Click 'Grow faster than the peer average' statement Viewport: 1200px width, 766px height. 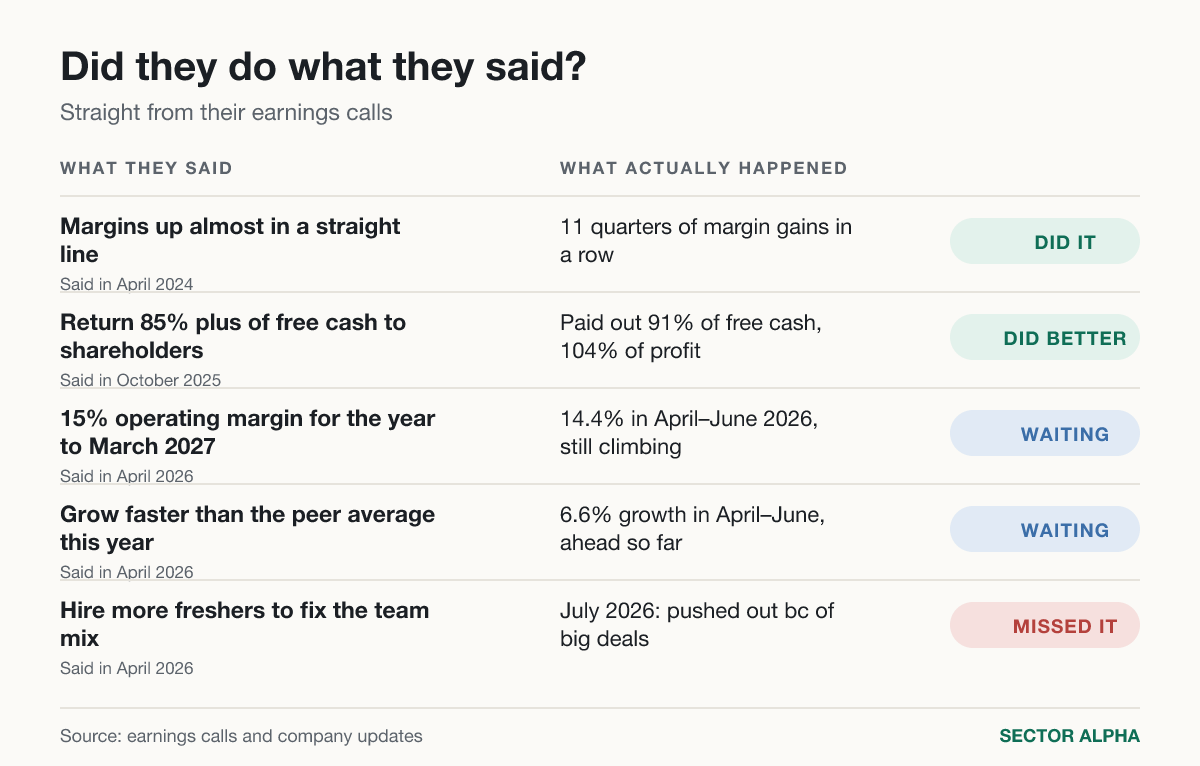pos(247,528)
